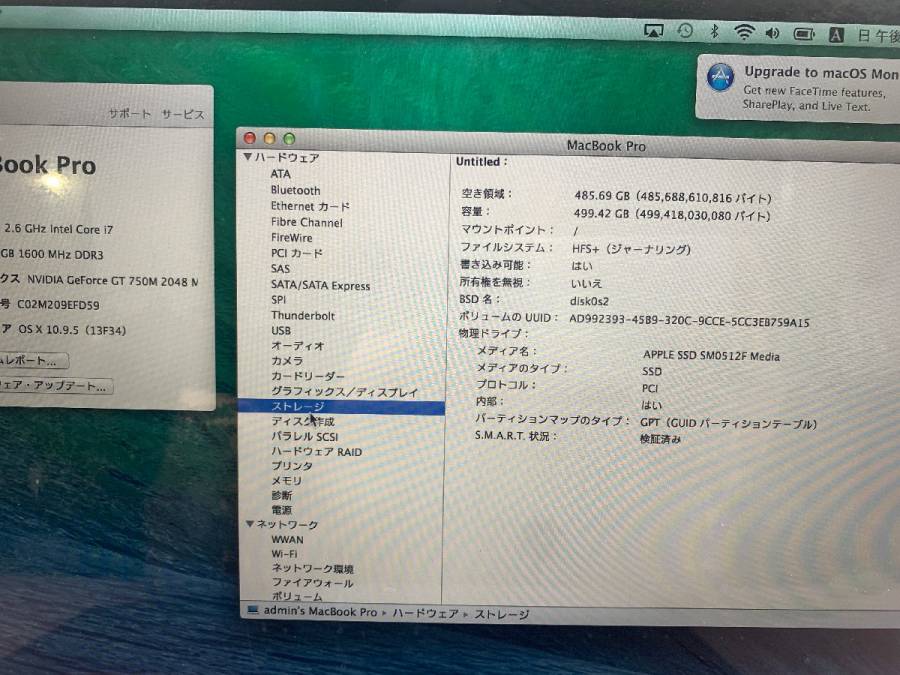Image resolution: width=900 pixels, height=675 pixels.
Task: Open グラフィックス/ディスプレイ in the sidebar
Action: (344, 392)
